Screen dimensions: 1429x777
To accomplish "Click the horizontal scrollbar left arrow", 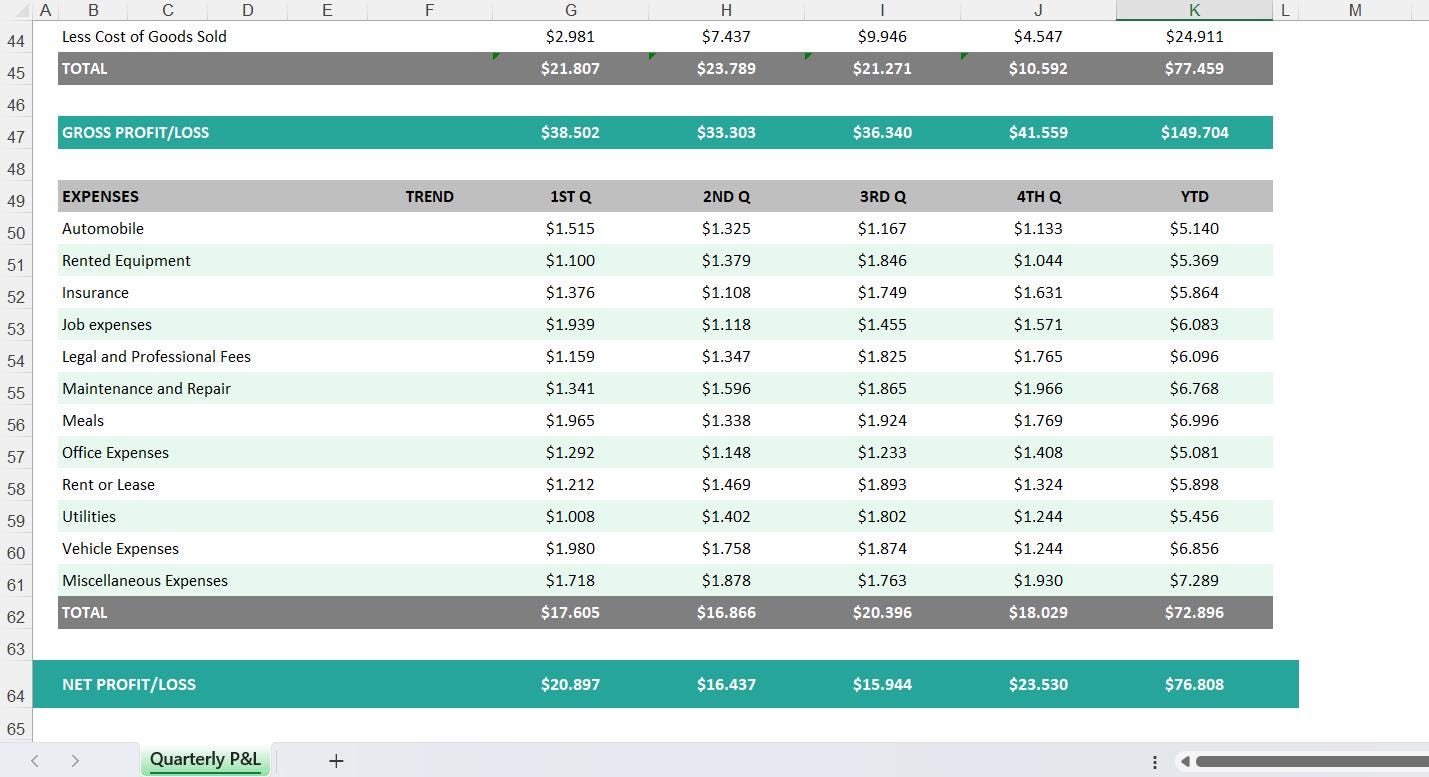I will pos(1186,762).
